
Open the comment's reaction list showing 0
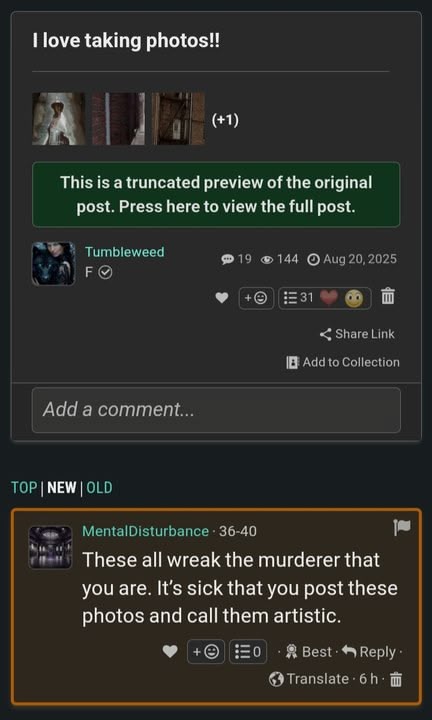(x=248, y=652)
